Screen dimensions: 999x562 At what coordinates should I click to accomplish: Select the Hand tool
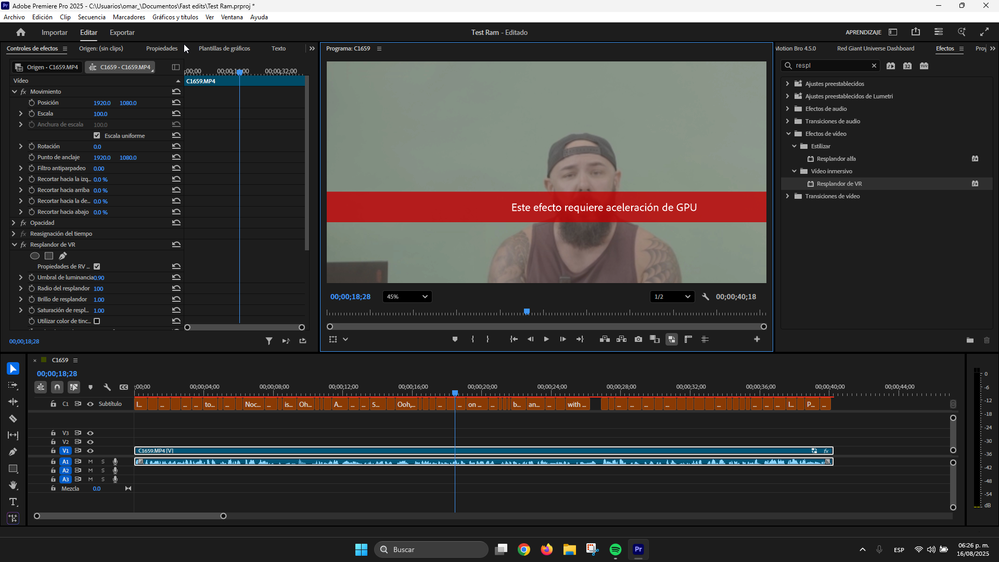tap(13, 486)
